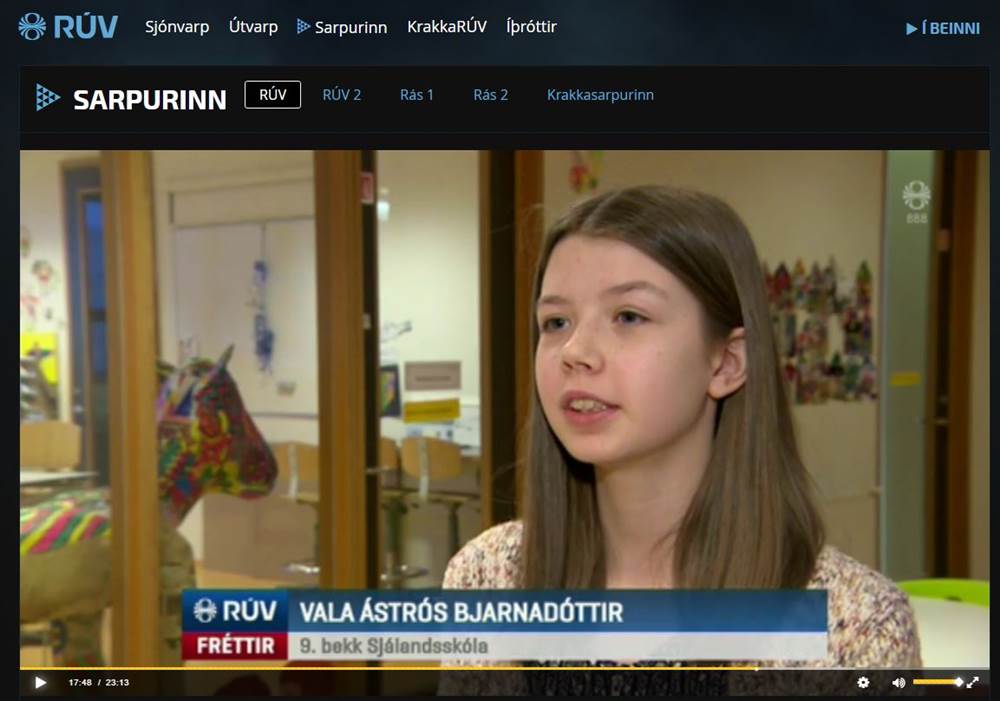
Task: Click the play icon beside Í BEINNI
Action: tap(911, 28)
